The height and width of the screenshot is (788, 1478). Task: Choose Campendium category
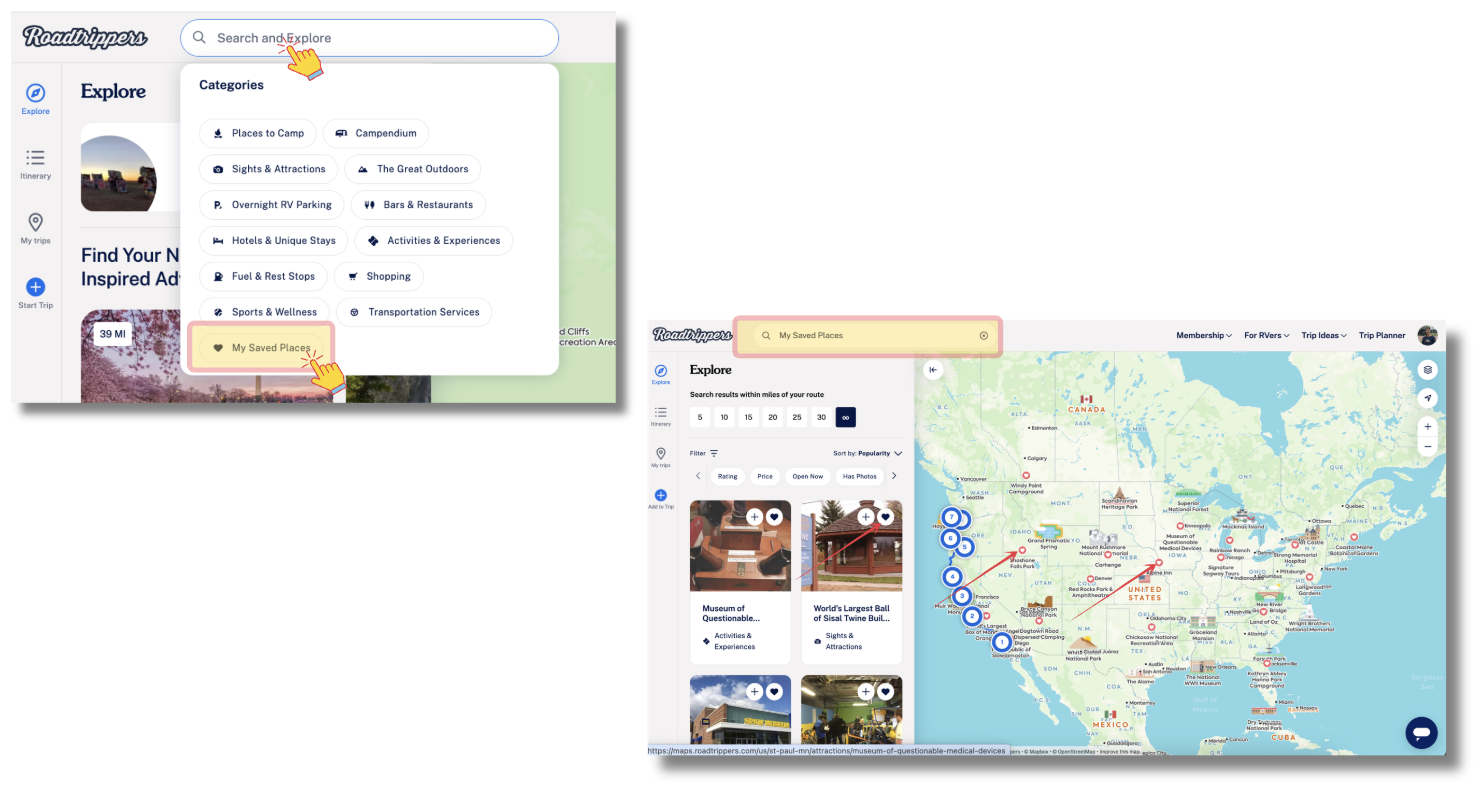click(x=375, y=133)
